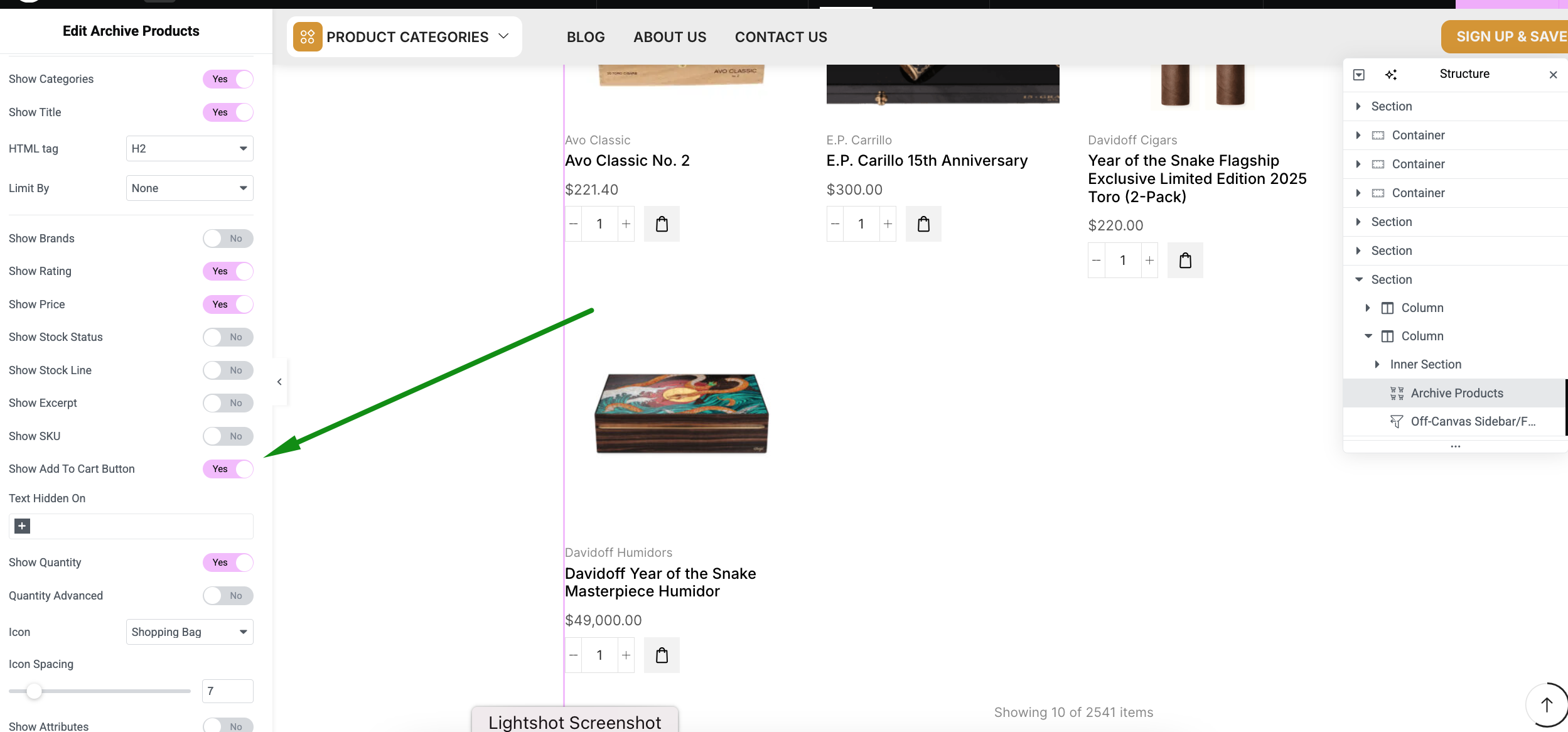The image size is (1568, 732).
Task: Add Avo Classic No. 2 to cart
Action: pyautogui.click(x=662, y=224)
